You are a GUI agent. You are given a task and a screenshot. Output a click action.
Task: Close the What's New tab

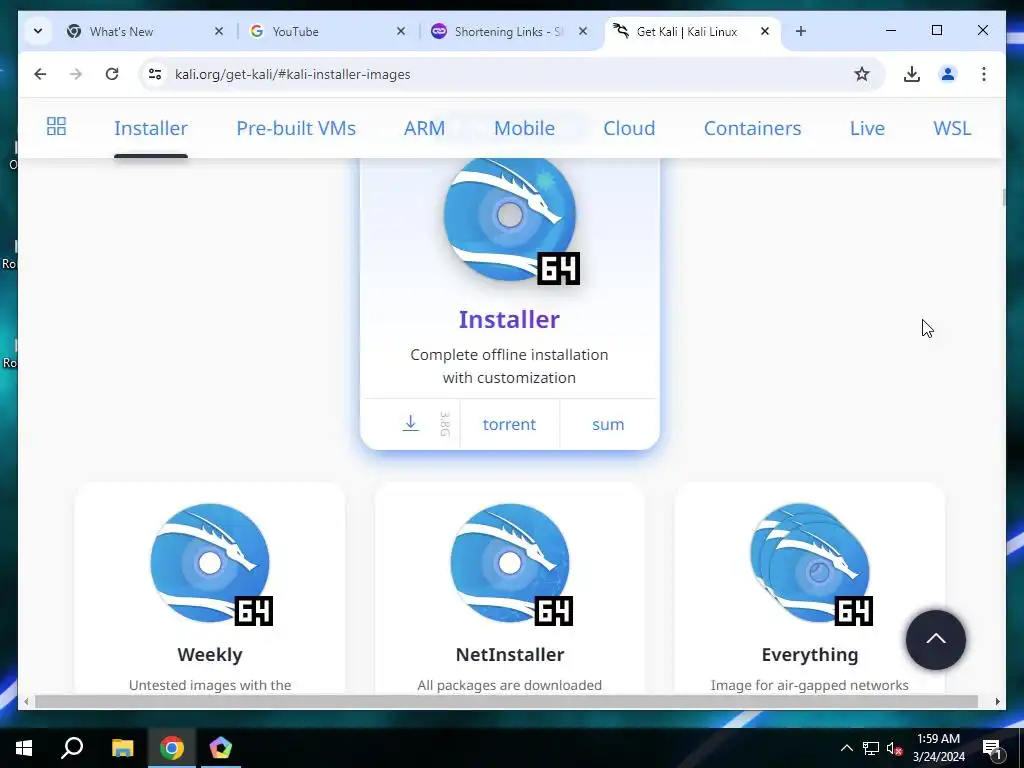[219, 31]
